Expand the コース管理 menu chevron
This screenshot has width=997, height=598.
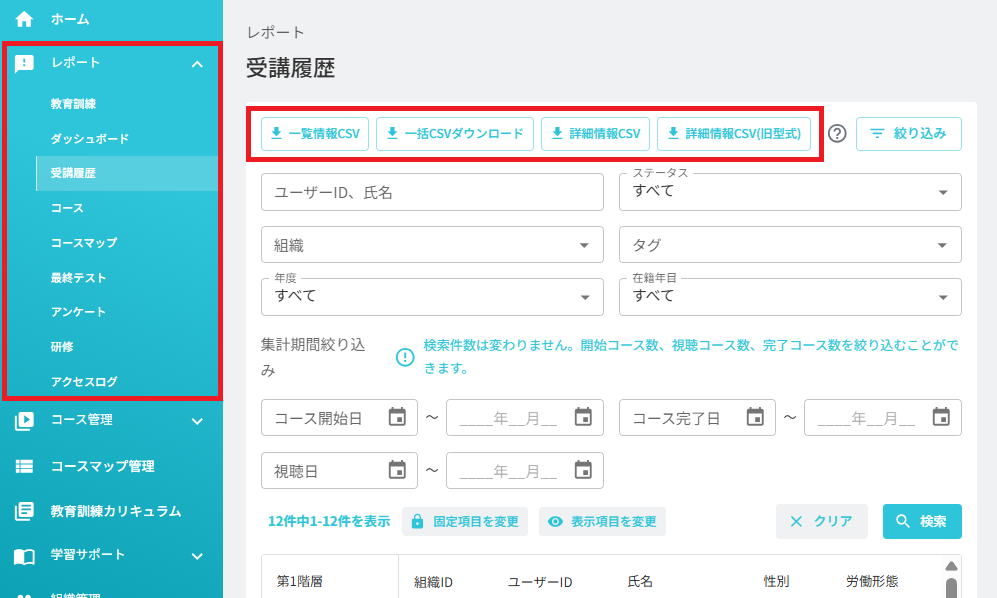197,421
